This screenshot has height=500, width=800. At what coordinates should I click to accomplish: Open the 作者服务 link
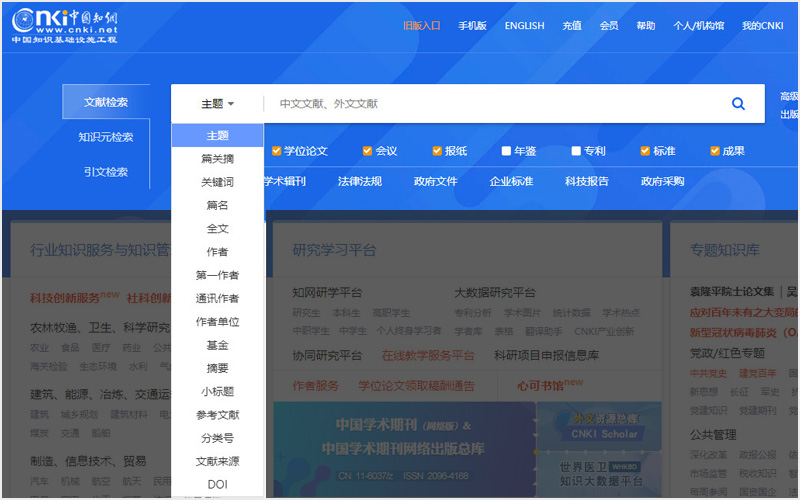pos(315,386)
